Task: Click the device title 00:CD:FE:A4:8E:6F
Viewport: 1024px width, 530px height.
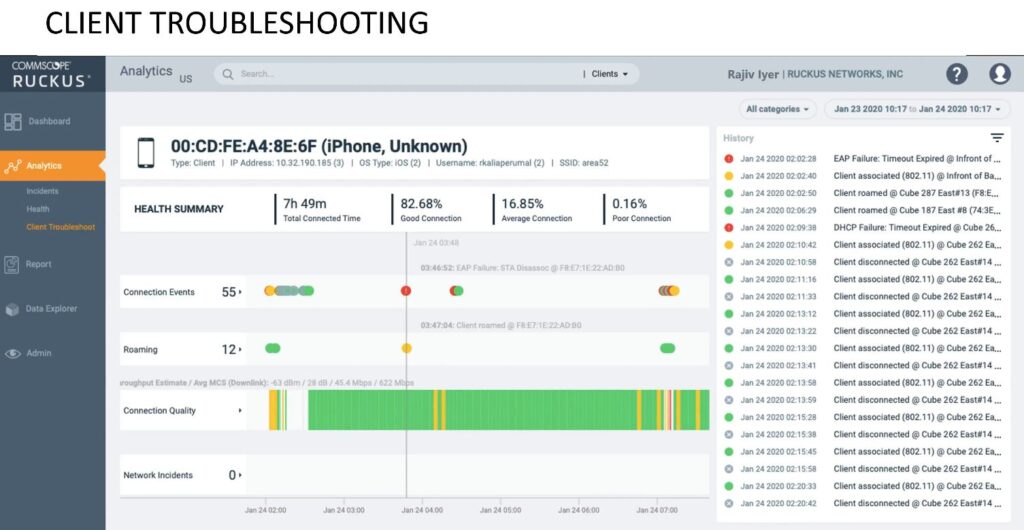Action: coord(319,146)
